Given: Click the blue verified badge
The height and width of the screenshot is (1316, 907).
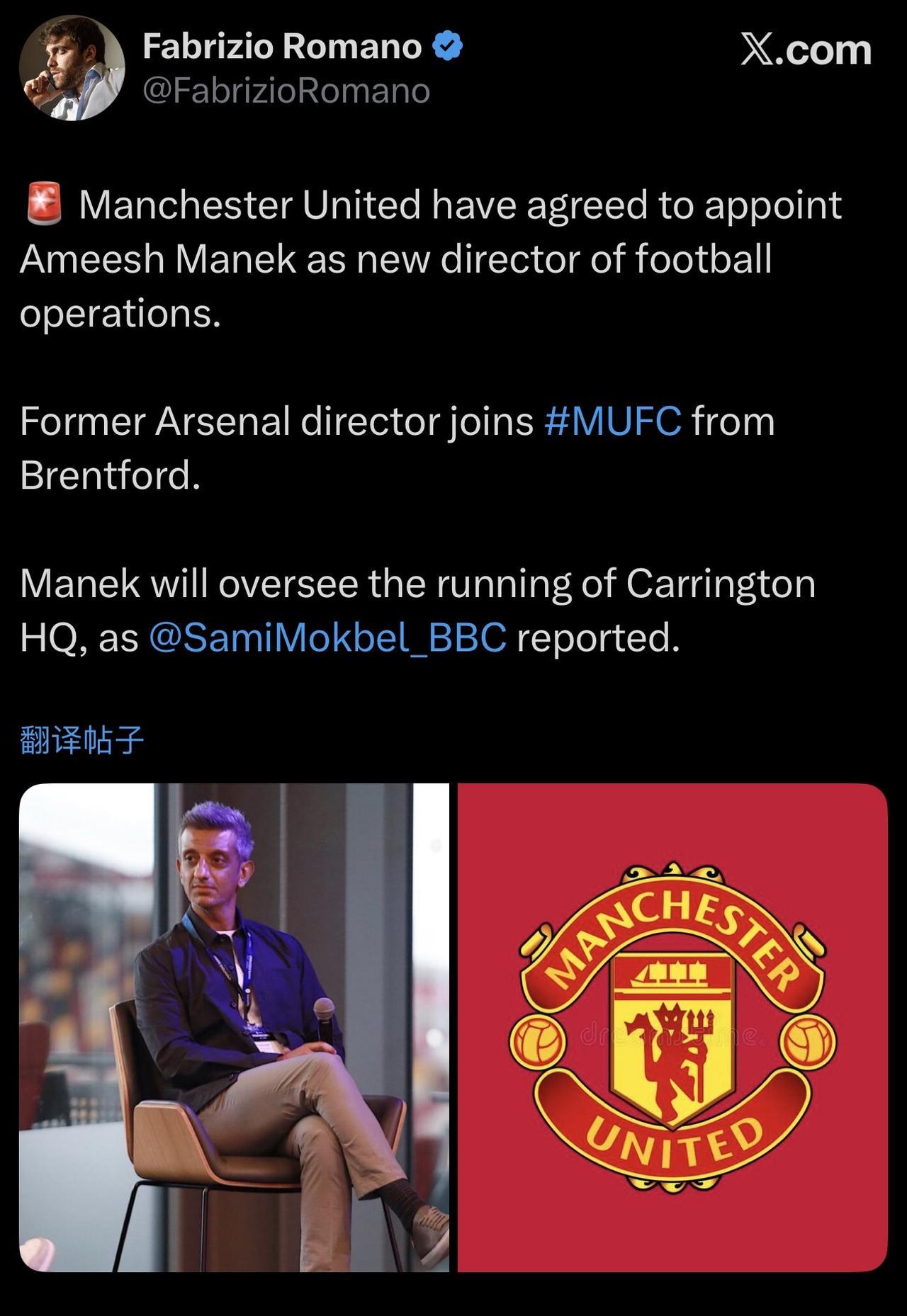Looking at the screenshot, I should [448, 47].
